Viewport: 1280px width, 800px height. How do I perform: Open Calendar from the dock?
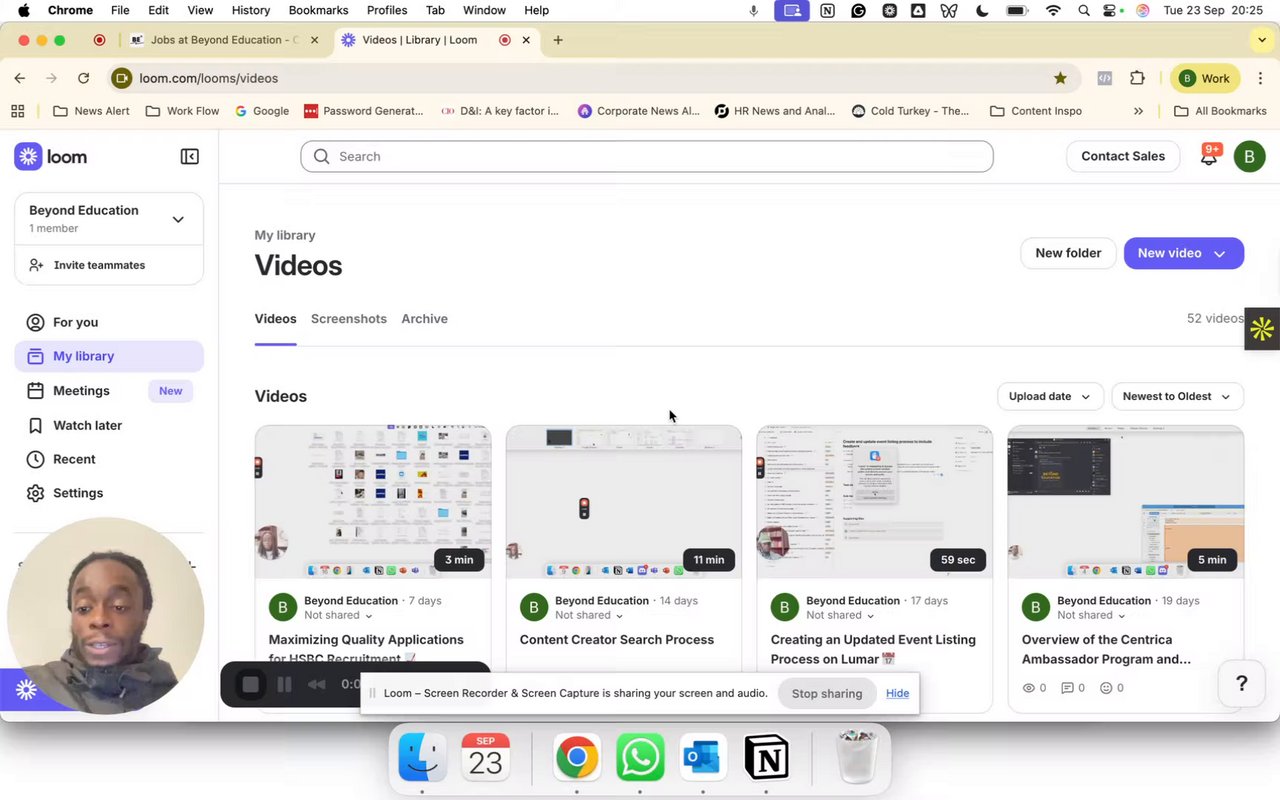point(485,757)
